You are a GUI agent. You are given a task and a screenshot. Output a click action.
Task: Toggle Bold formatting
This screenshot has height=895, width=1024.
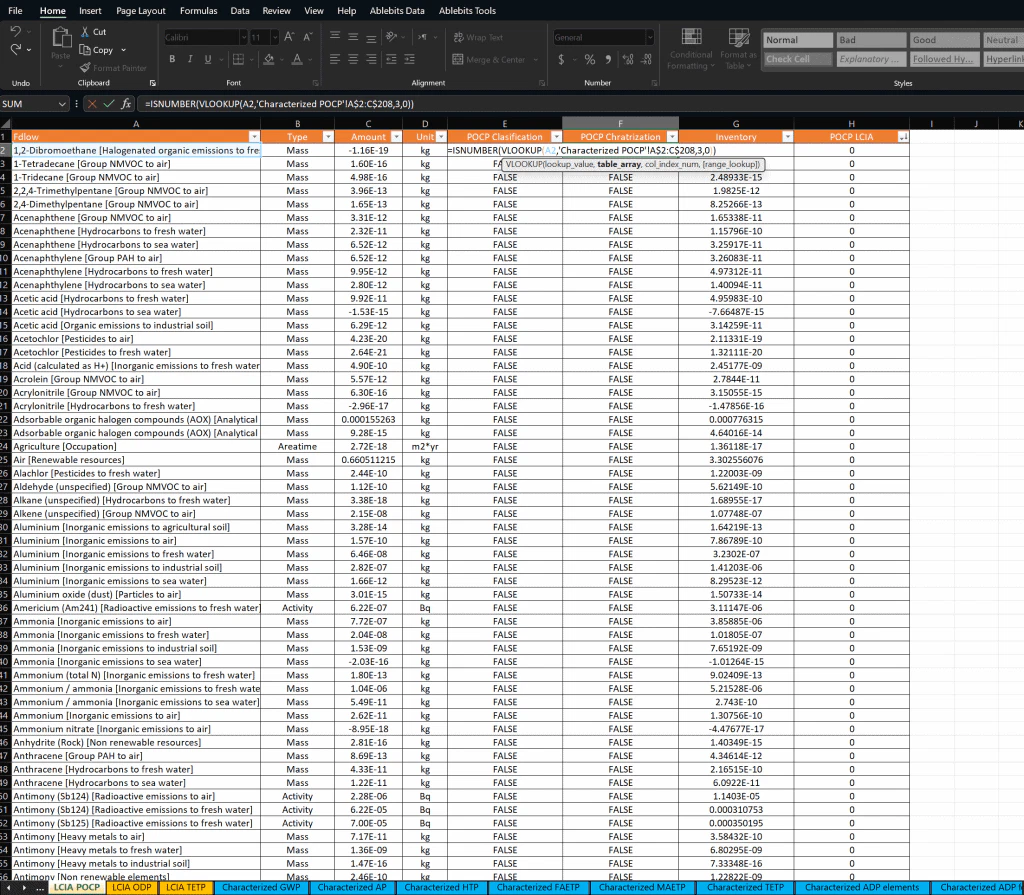click(172, 59)
